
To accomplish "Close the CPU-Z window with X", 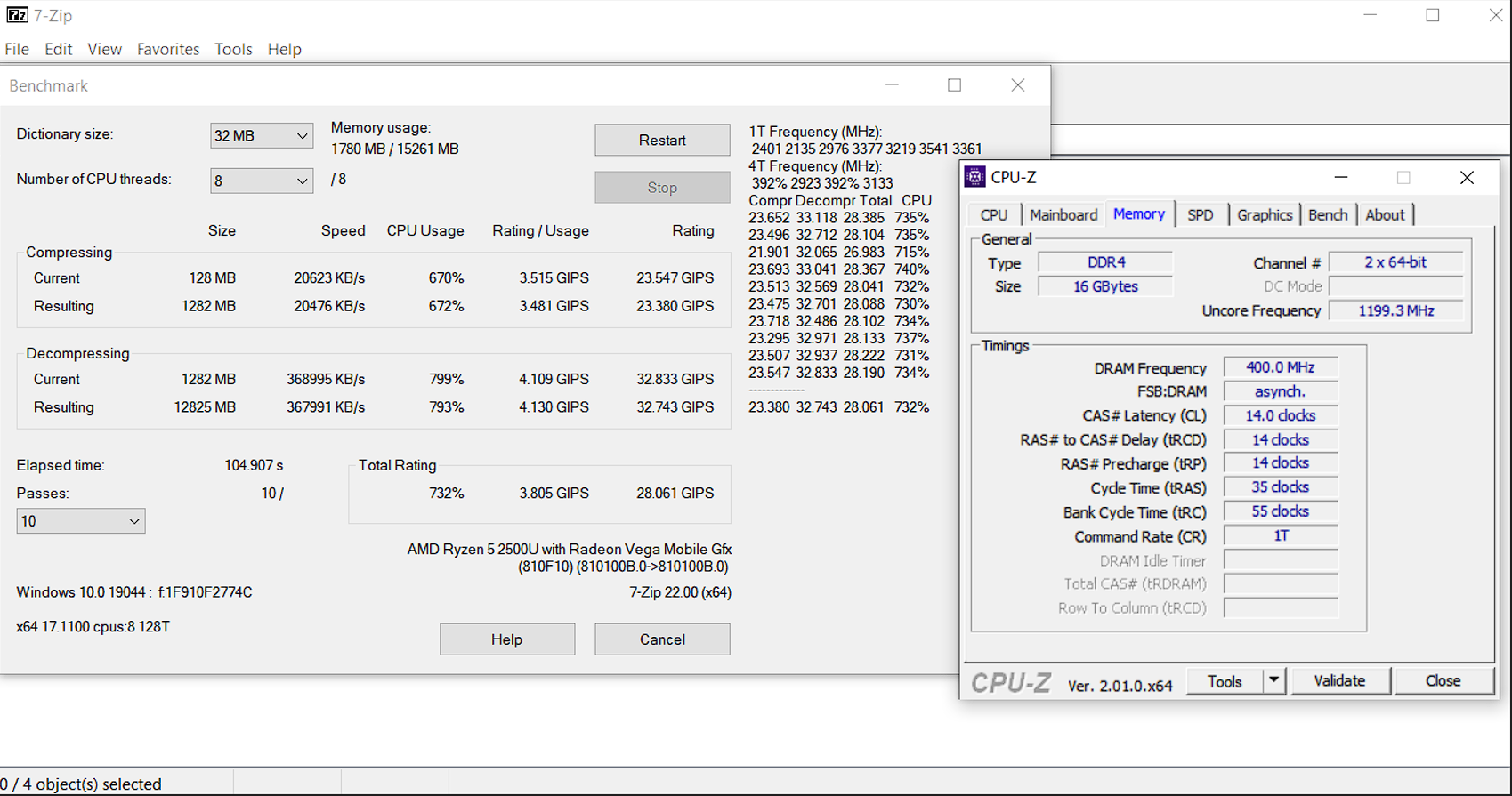I will point(1467,178).
